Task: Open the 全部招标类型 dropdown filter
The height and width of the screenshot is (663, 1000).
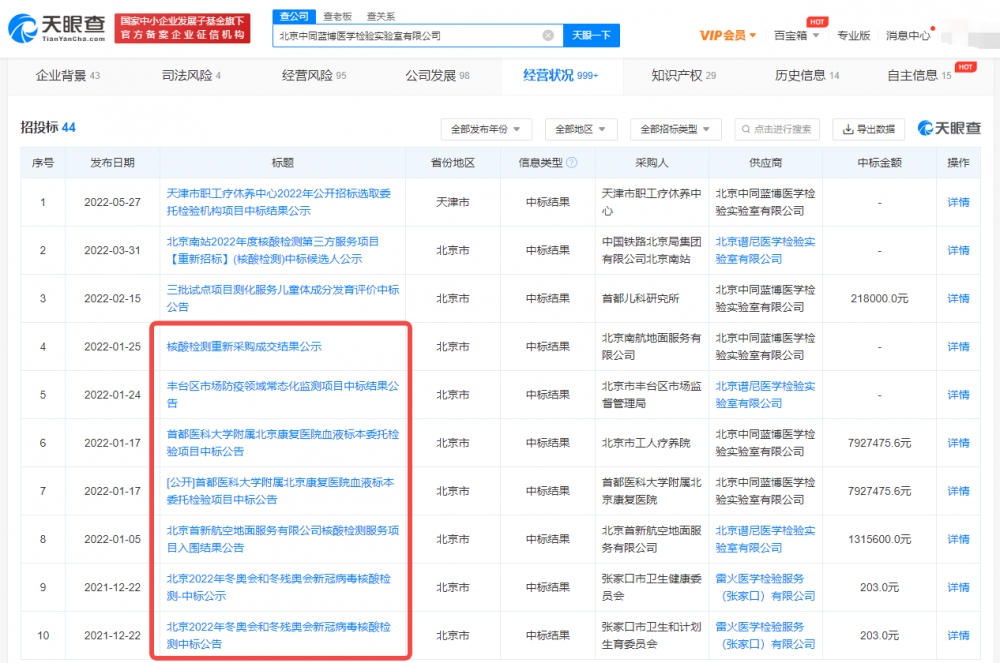Action: tap(675, 129)
